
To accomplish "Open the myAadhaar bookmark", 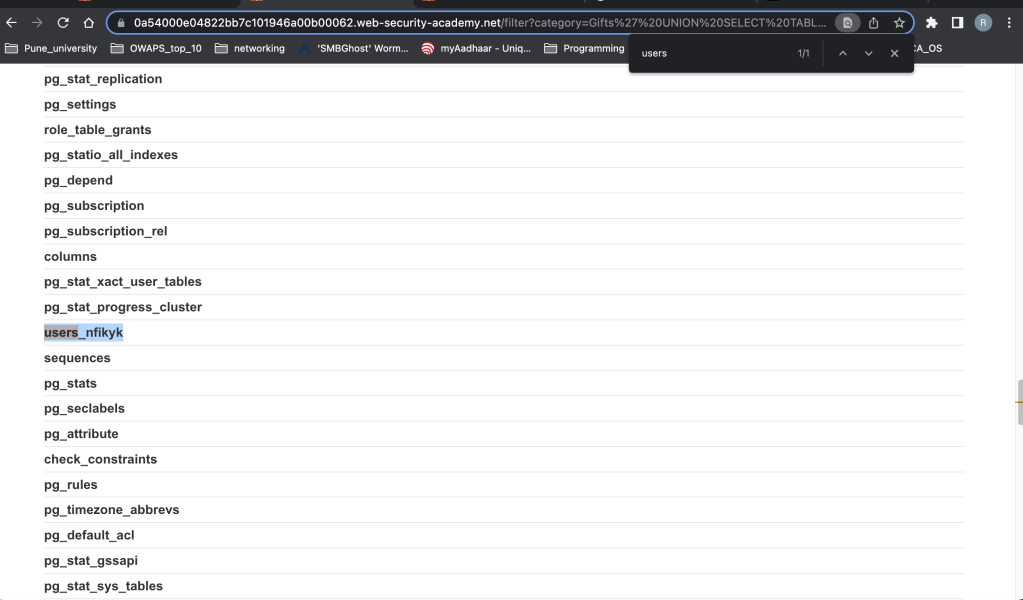I will pos(476,48).
